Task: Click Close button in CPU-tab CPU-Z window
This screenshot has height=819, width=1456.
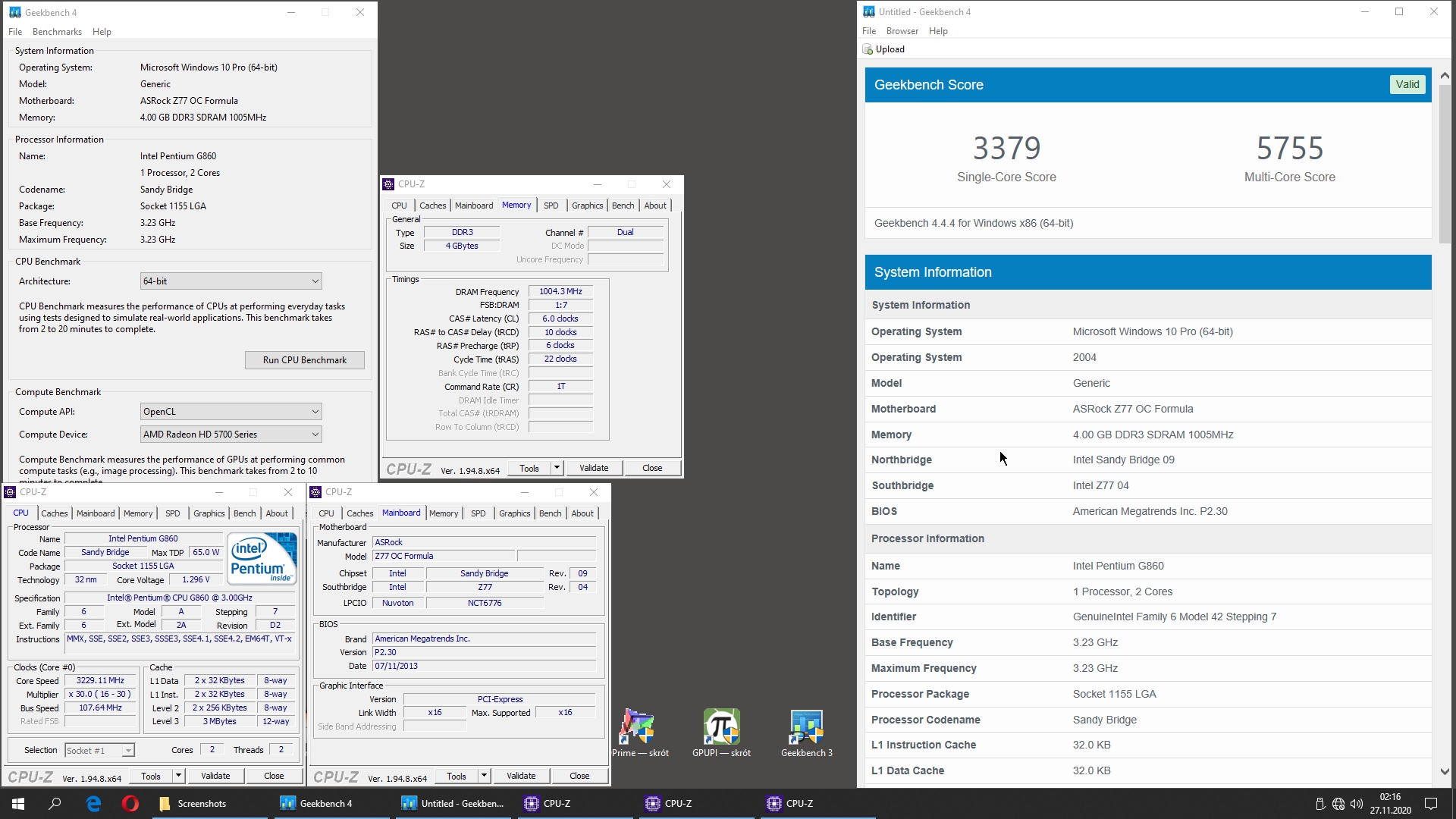Action: pyautogui.click(x=274, y=776)
